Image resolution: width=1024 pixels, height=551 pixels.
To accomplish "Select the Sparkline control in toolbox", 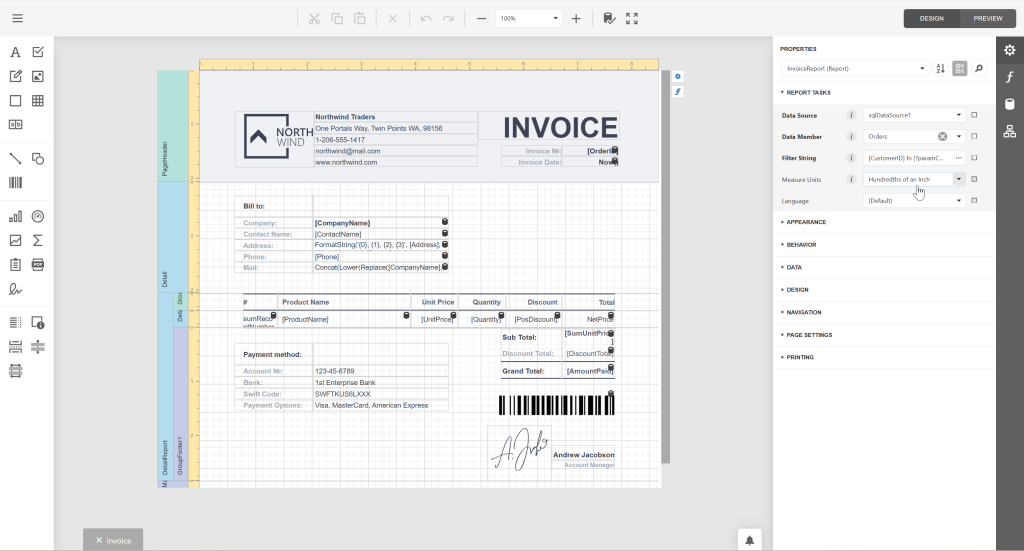I will click(x=16, y=240).
